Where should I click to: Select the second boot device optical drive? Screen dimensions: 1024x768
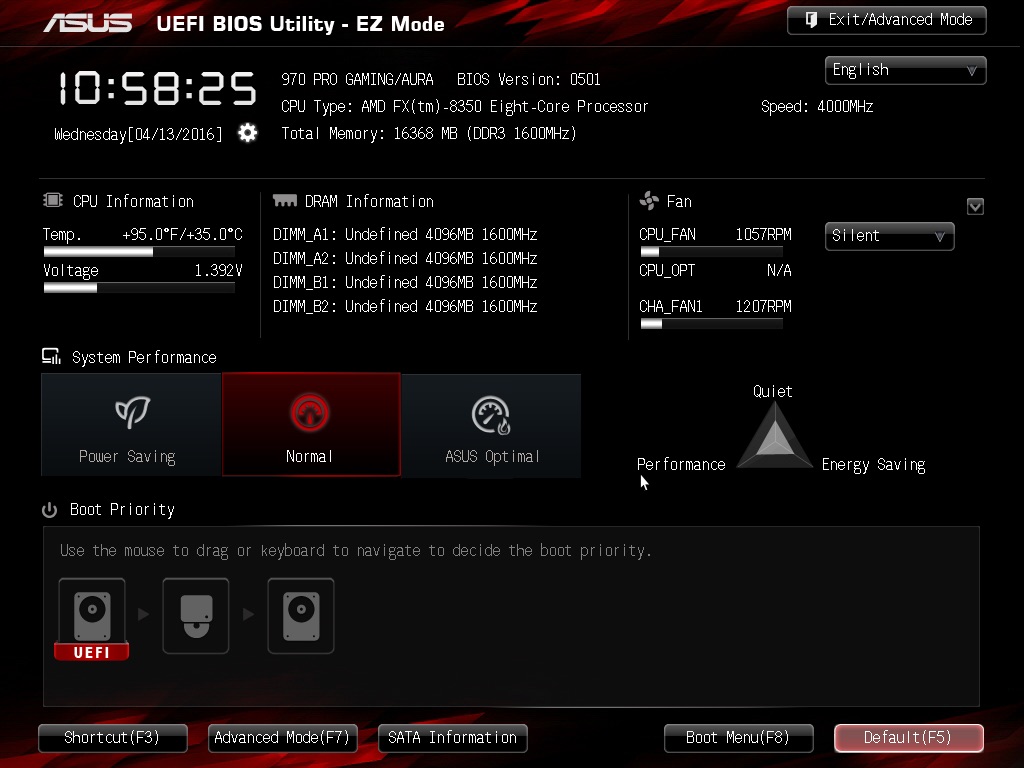coord(196,616)
